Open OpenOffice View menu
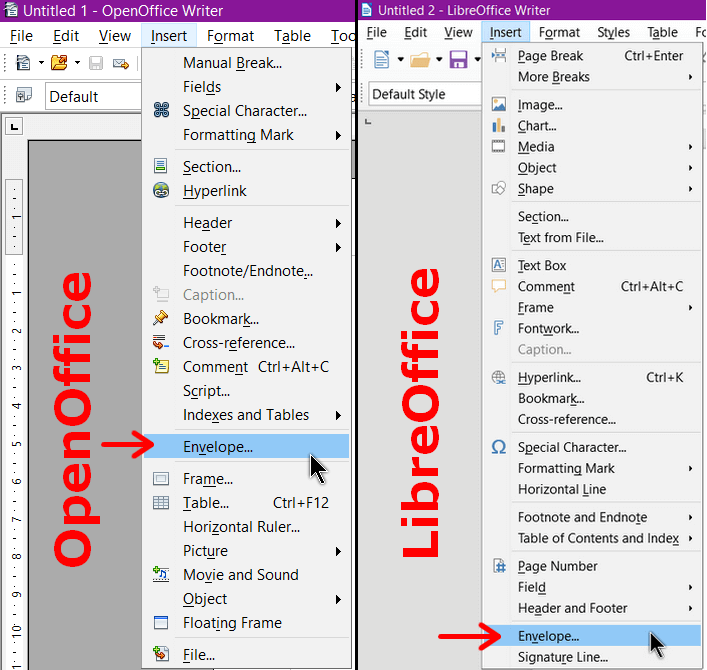Screen dimensions: 707x670 point(115,36)
